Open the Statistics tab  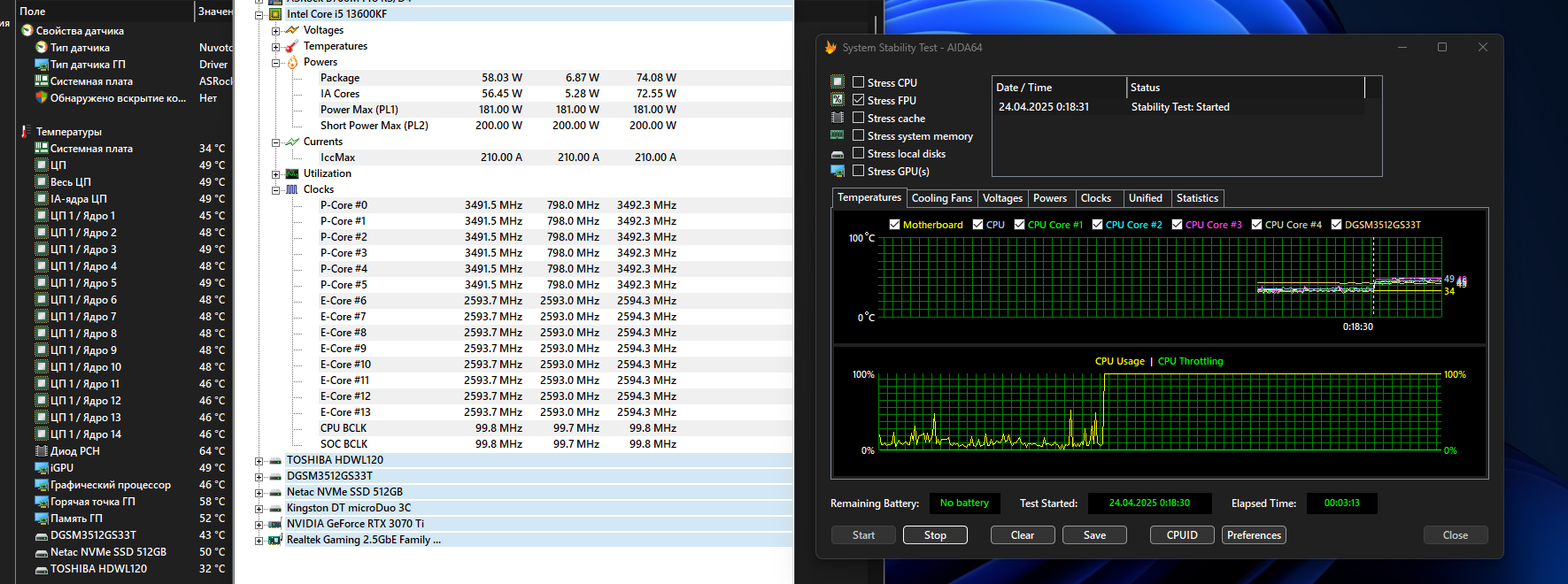pos(1197,198)
